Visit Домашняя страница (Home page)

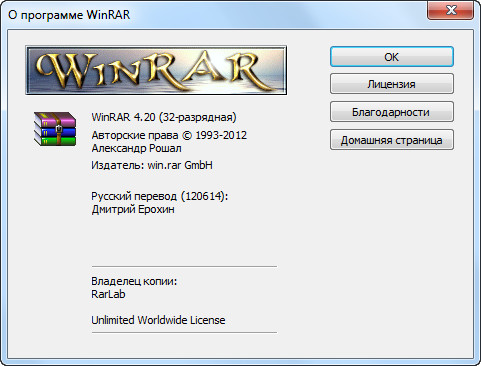point(392,140)
